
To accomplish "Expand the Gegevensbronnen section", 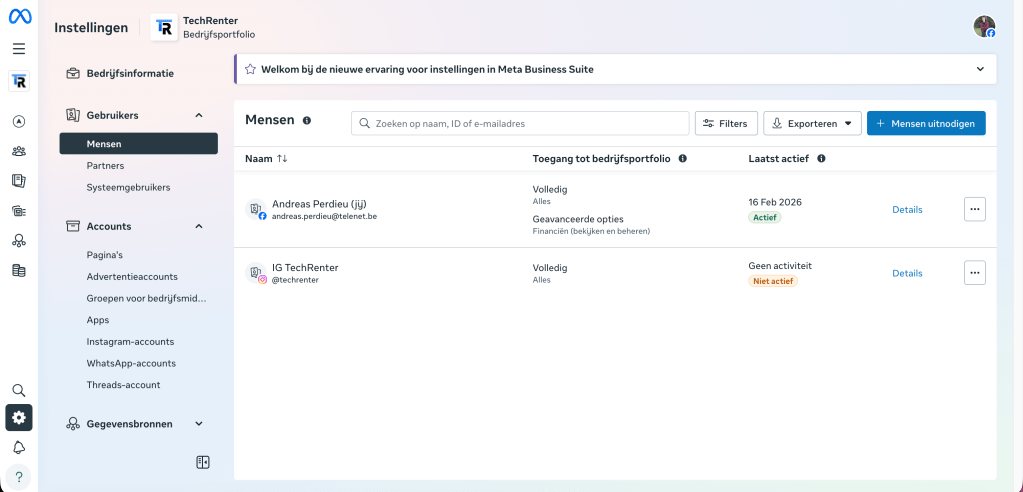I will [x=198, y=424].
